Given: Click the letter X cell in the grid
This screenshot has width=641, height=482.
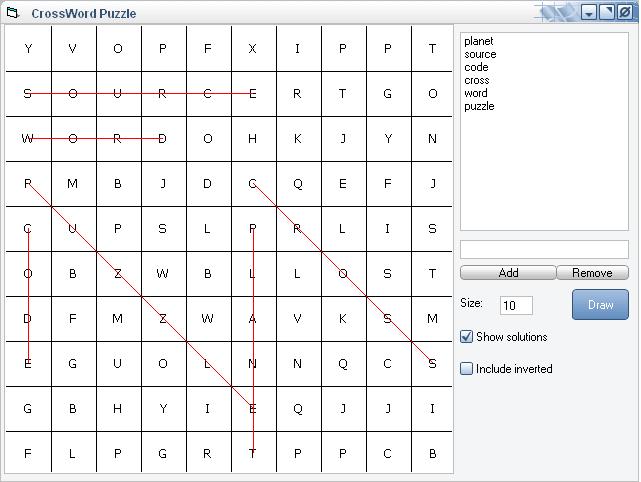Looking at the screenshot, I should click(253, 49).
